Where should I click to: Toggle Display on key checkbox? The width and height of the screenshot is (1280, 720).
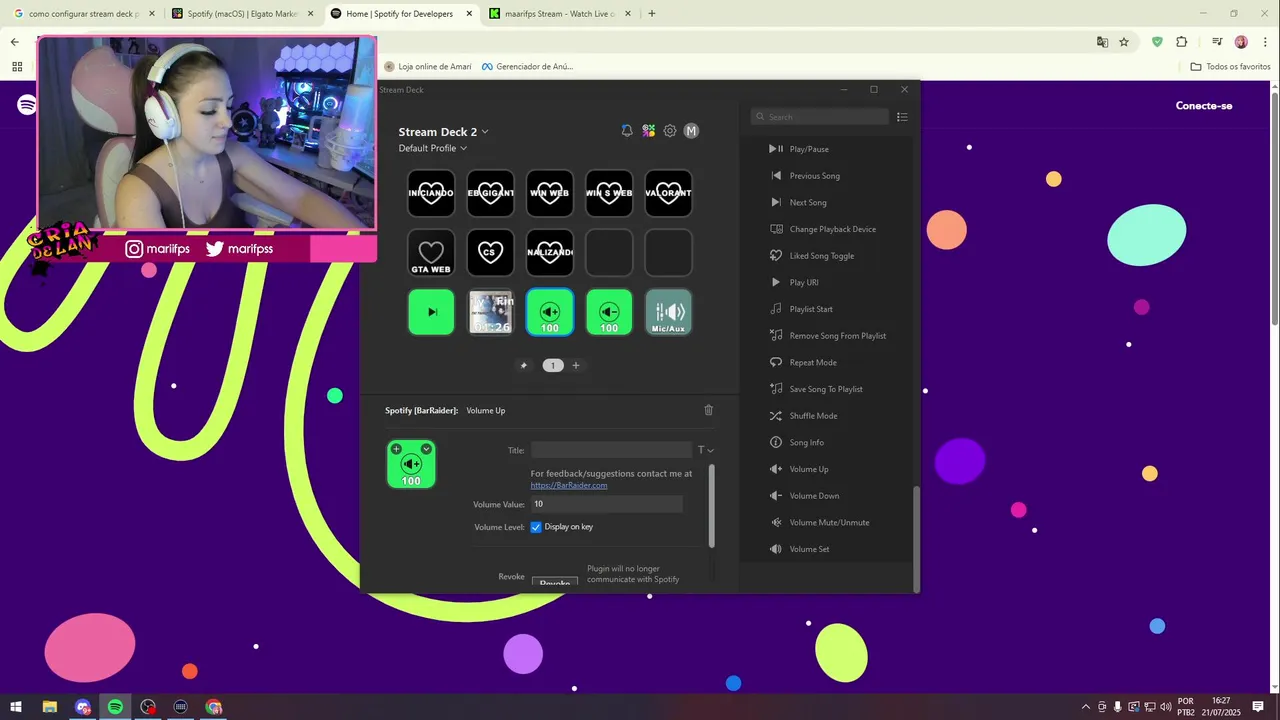click(536, 527)
